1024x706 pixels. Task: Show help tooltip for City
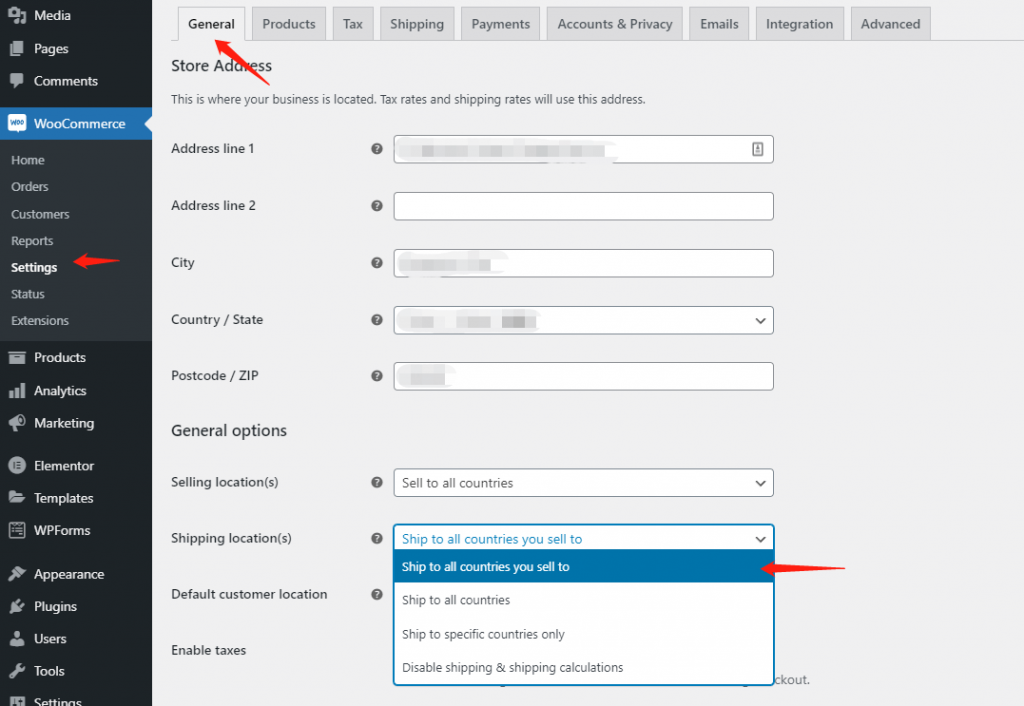377,263
